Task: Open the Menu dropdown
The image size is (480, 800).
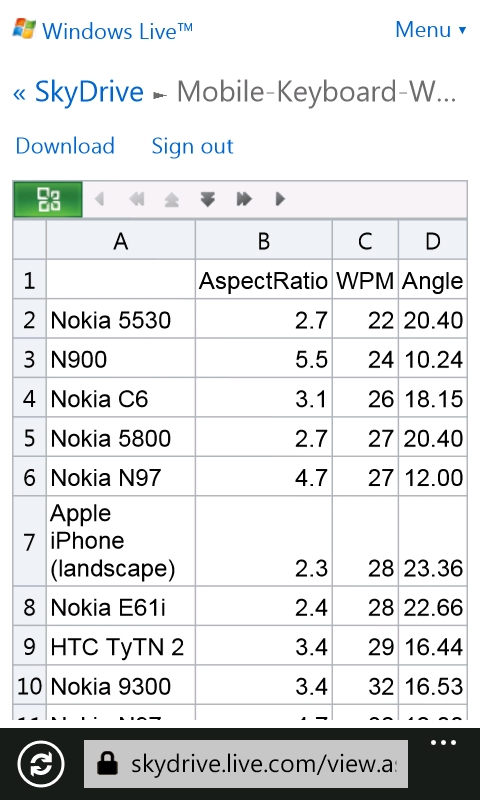Action: tap(431, 30)
